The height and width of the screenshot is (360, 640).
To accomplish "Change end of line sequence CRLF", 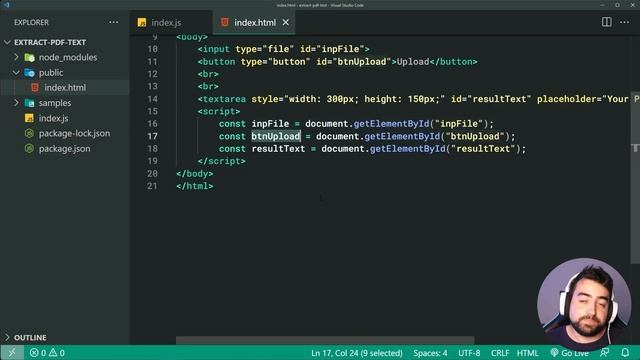I will [x=500, y=353].
